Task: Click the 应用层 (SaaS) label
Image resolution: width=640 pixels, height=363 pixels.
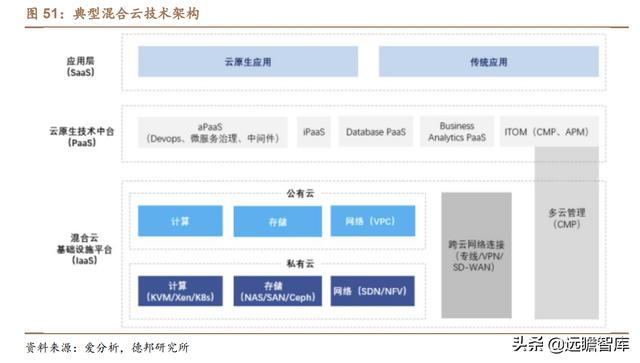Action: point(80,67)
